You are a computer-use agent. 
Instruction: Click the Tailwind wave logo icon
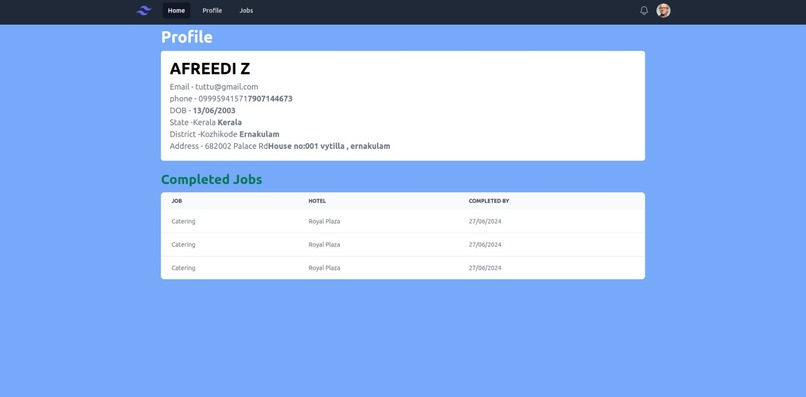[144, 10]
